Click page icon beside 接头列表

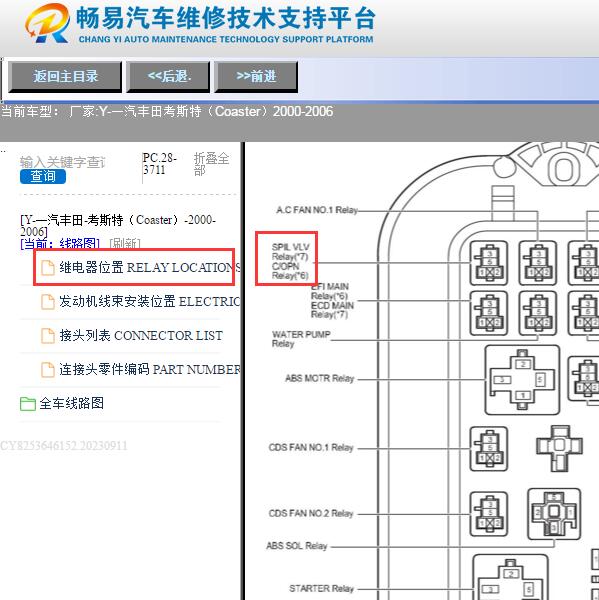click(48, 336)
